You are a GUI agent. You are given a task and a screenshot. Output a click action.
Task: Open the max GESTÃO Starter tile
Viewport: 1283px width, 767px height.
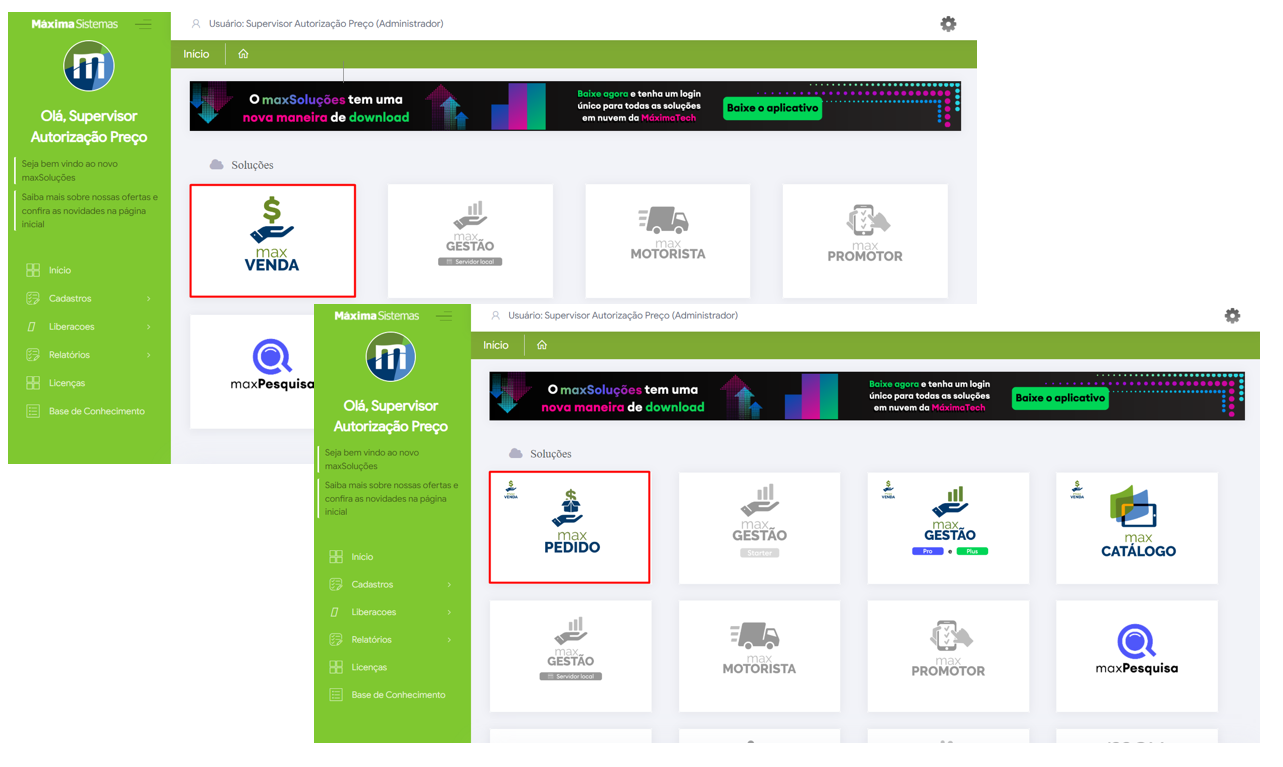[x=759, y=528]
